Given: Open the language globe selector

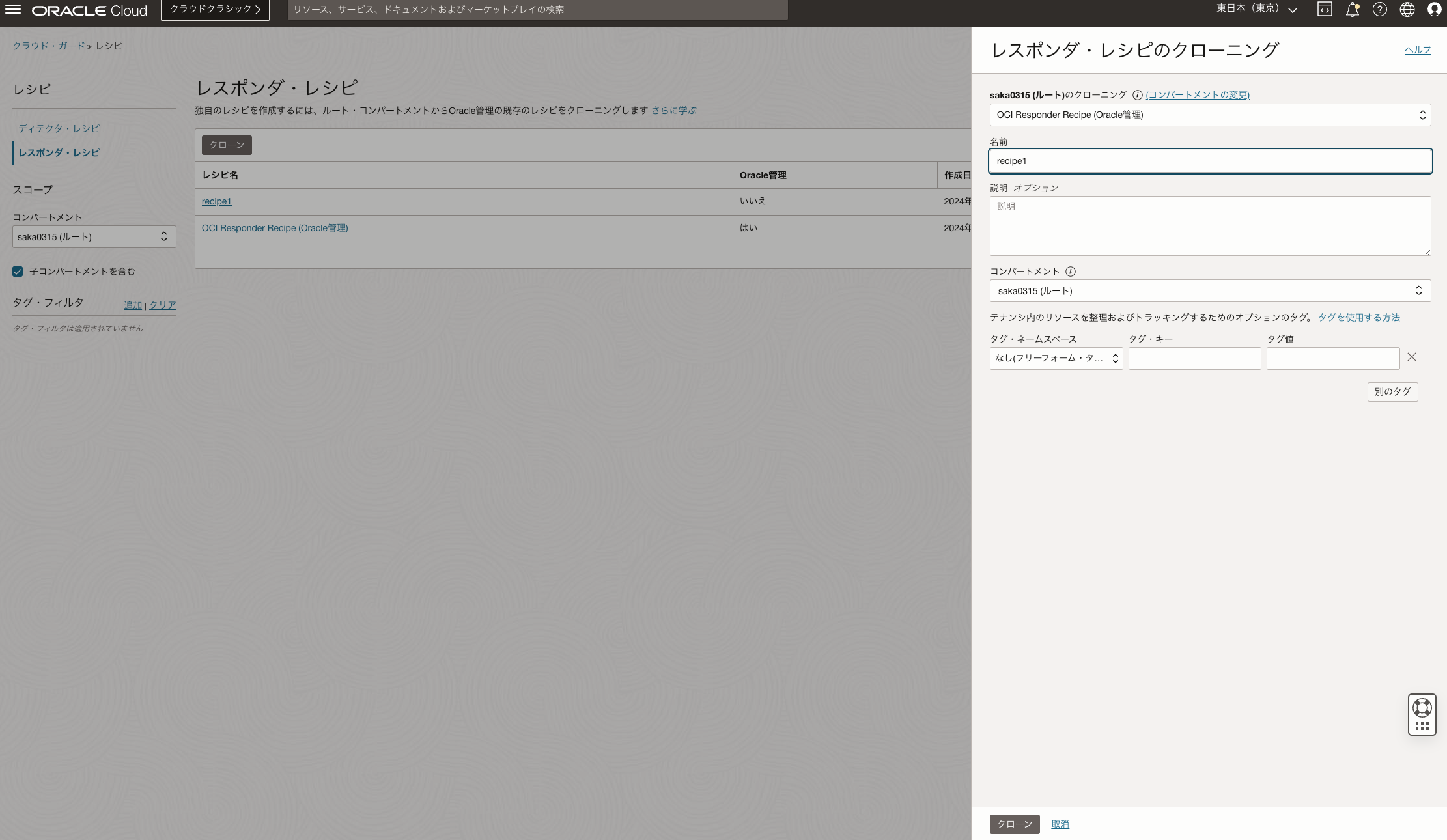Looking at the screenshot, I should [x=1407, y=9].
